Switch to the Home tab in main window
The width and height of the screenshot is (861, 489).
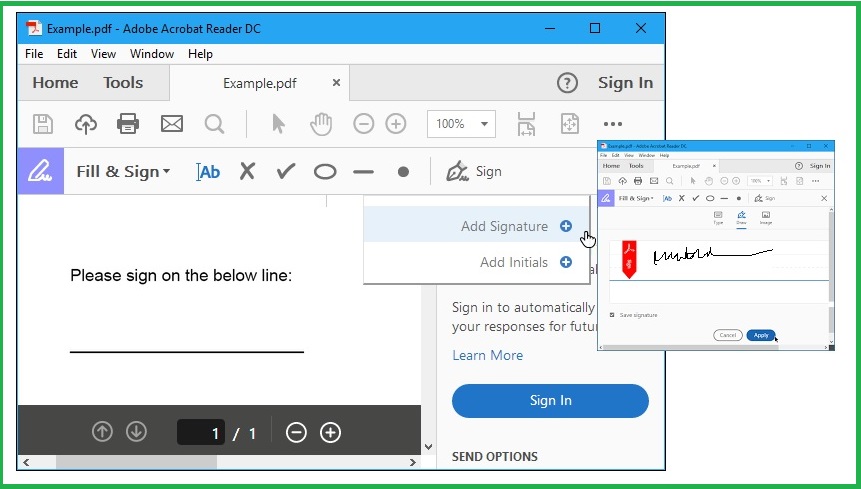pos(55,83)
